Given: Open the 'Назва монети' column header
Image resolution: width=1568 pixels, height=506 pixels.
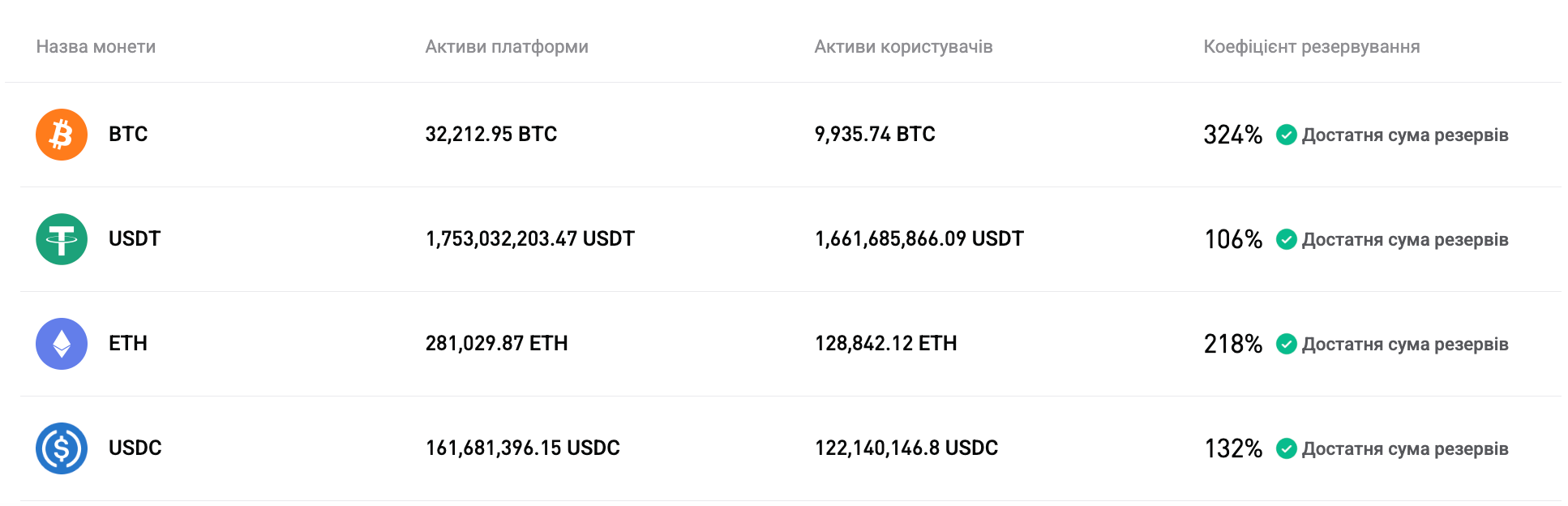Looking at the screenshot, I should click(96, 47).
